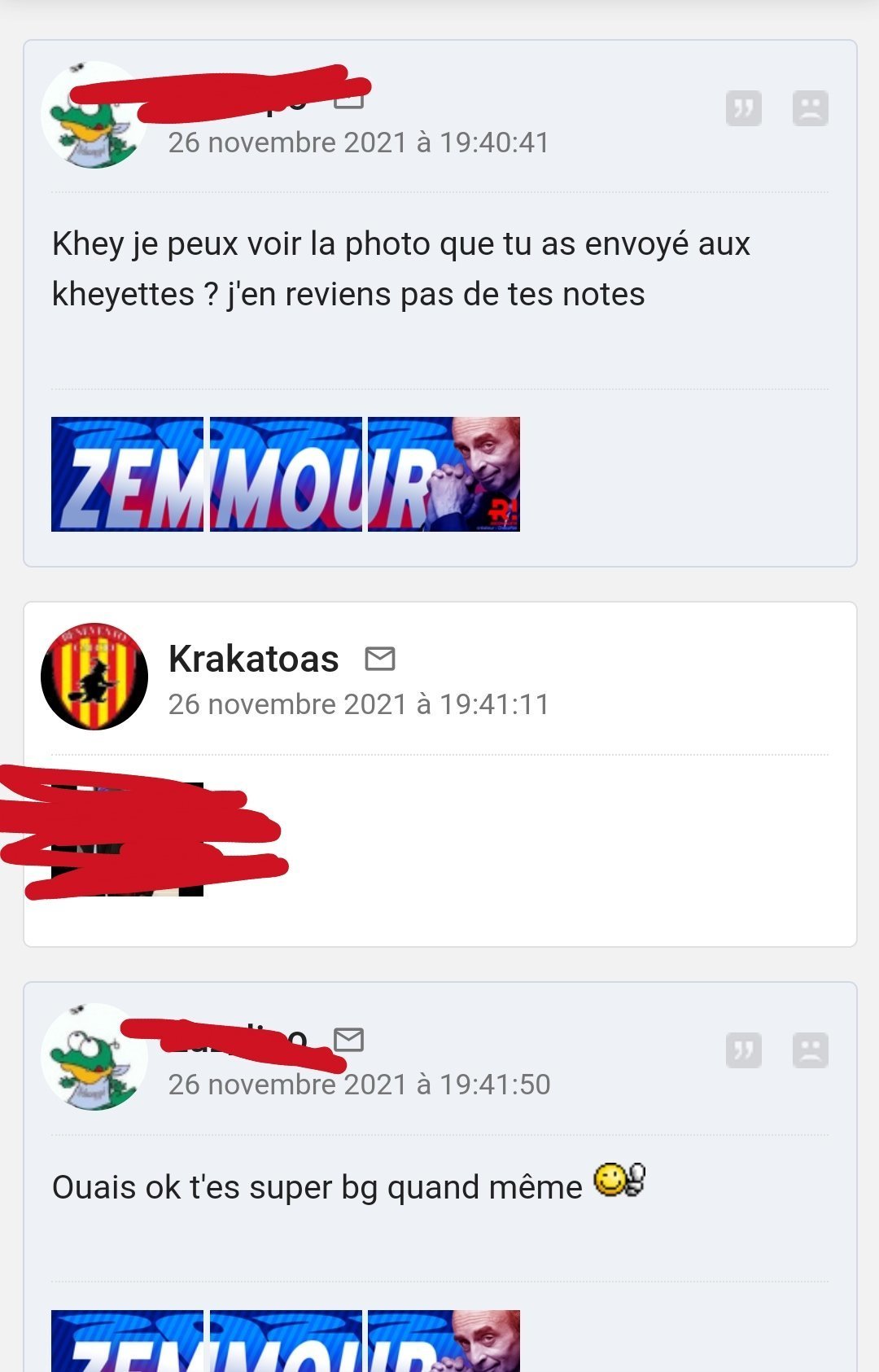Quote the 19:40:41 post
The height and width of the screenshot is (1372, 879).
(743, 108)
